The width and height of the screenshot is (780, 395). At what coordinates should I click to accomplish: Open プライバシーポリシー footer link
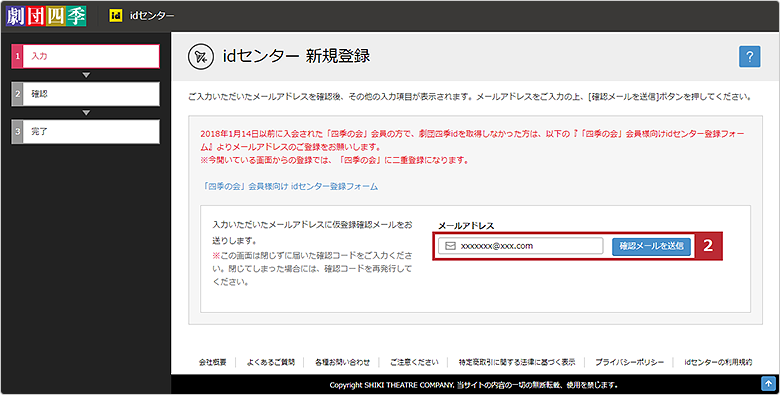(629, 362)
